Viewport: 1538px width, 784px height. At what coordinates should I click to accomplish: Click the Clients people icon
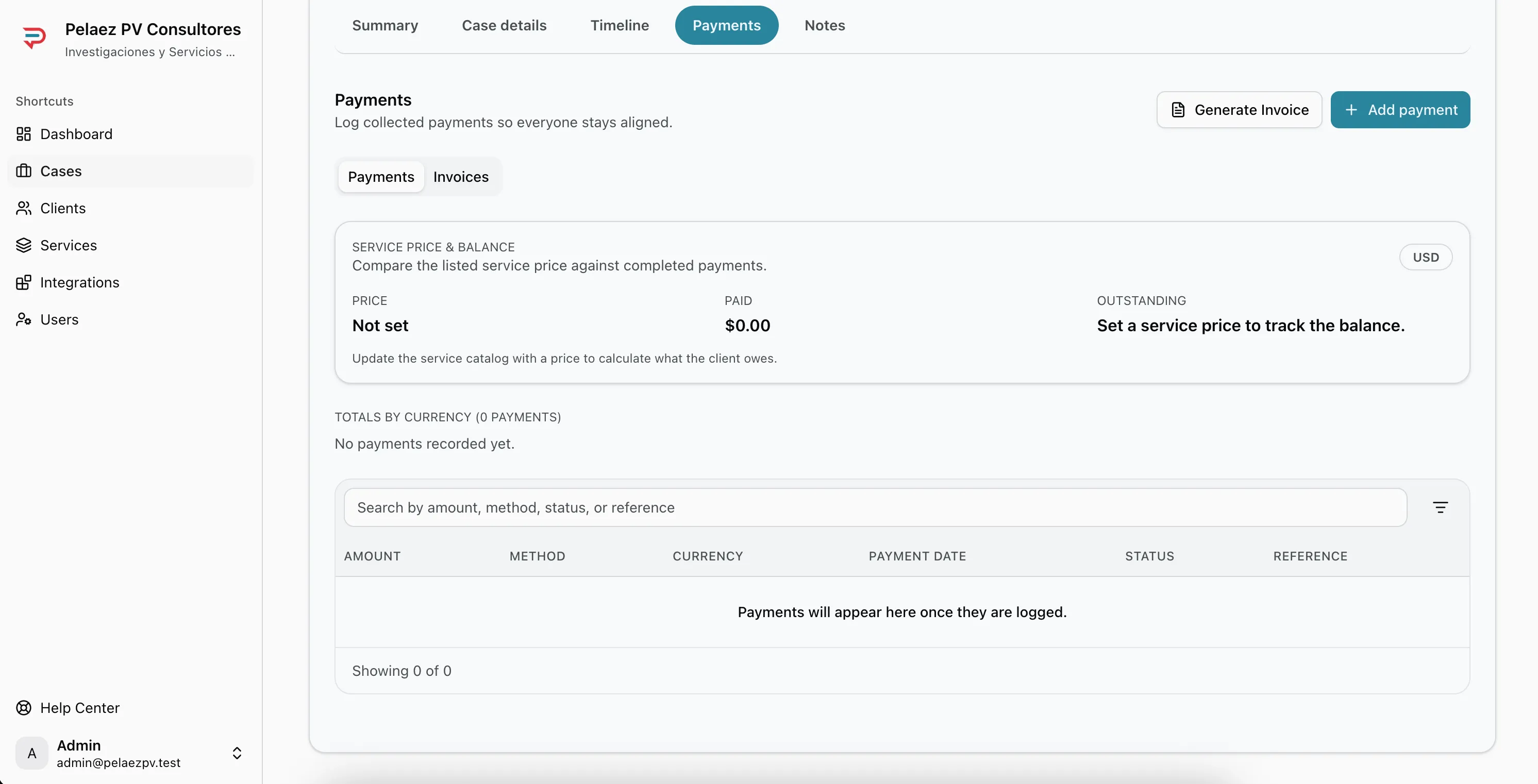(24, 208)
